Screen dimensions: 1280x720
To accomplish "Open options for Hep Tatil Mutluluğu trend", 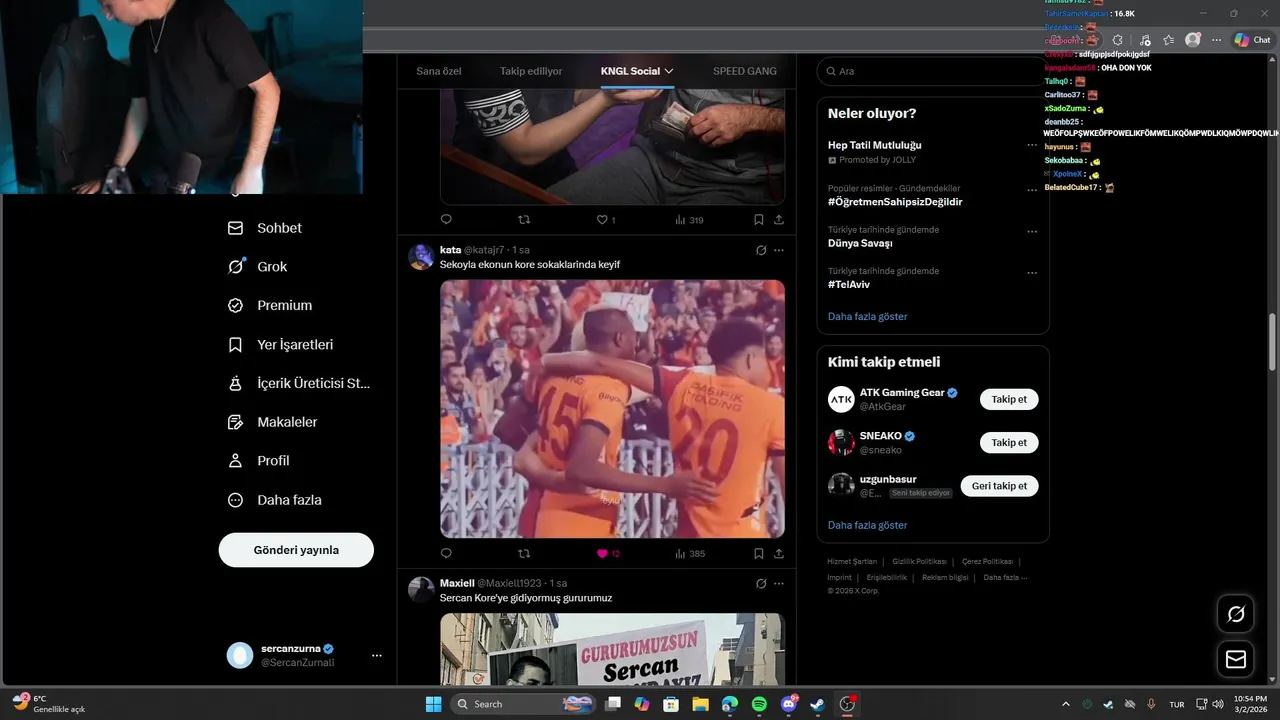I will click(x=1032, y=145).
